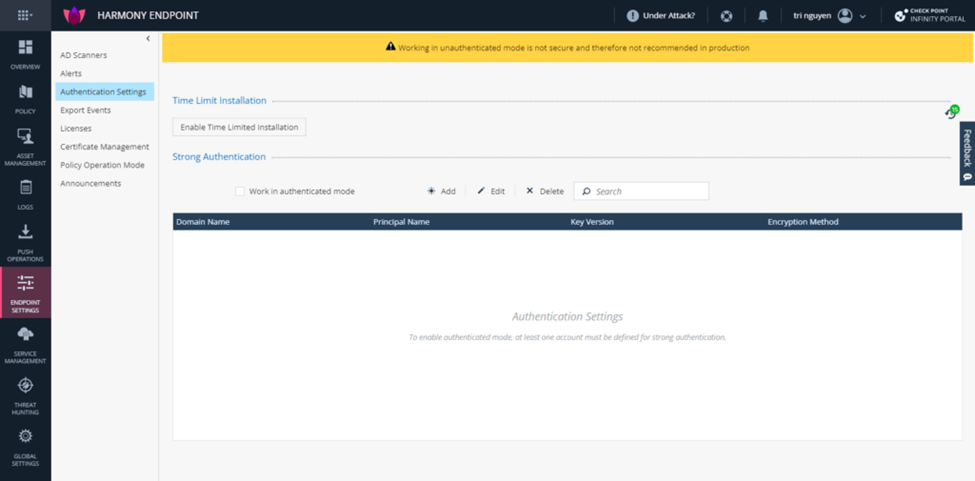Sort by Encryption Method column
975x481 pixels.
click(803, 222)
